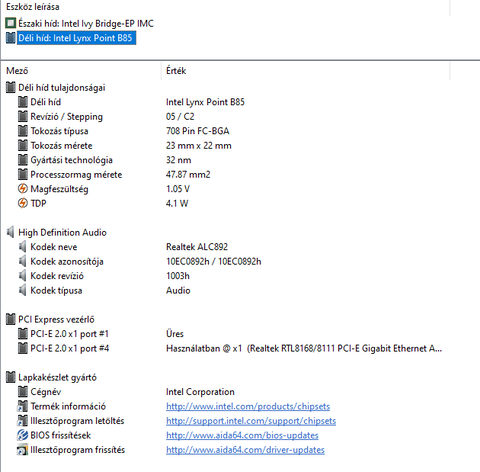Click the Érték column header
The image size is (480, 472).
tap(176, 71)
